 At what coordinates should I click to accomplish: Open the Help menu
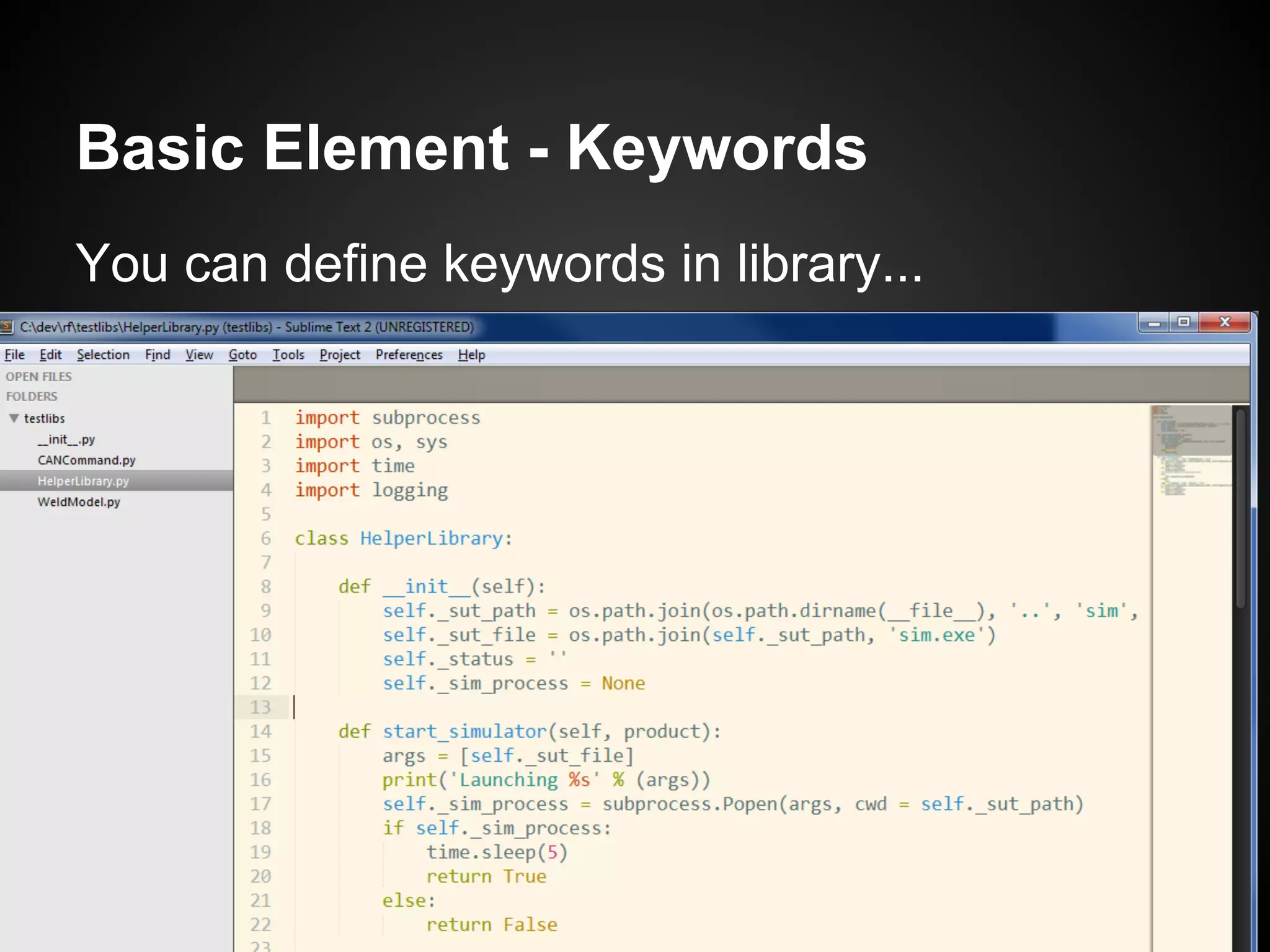(x=471, y=355)
